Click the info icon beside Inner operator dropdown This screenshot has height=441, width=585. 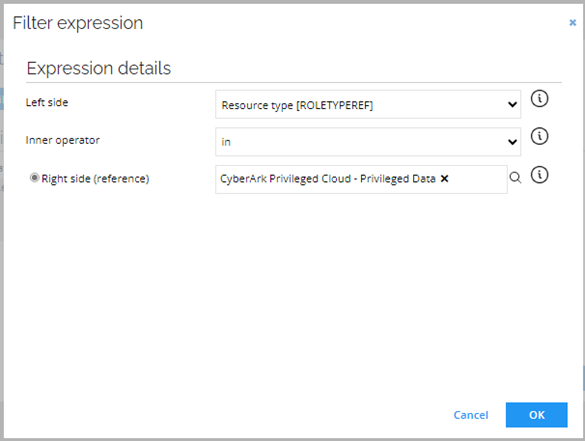tap(539, 136)
